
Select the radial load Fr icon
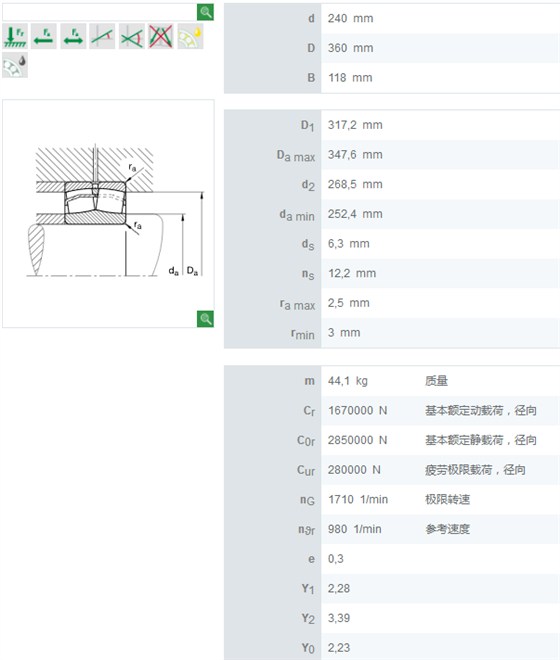(15, 36)
